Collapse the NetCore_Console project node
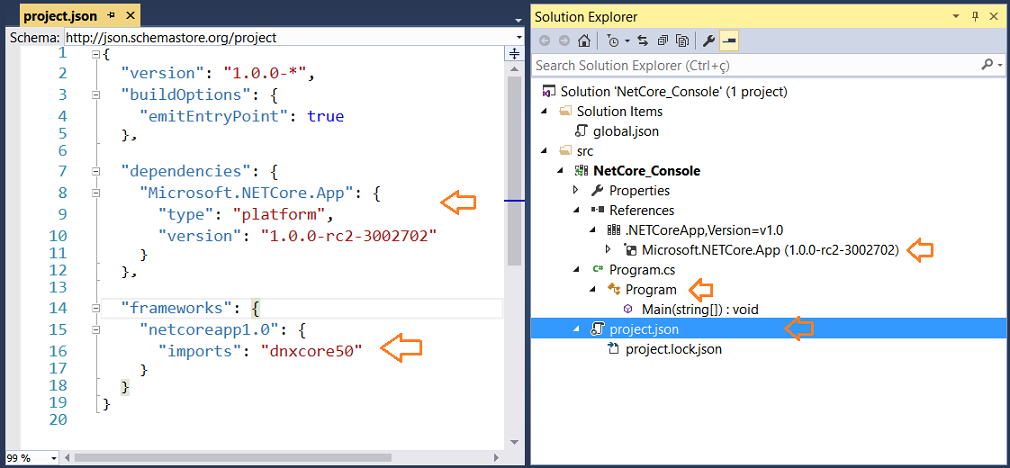Screen dimensions: 1010x468 click(562, 171)
